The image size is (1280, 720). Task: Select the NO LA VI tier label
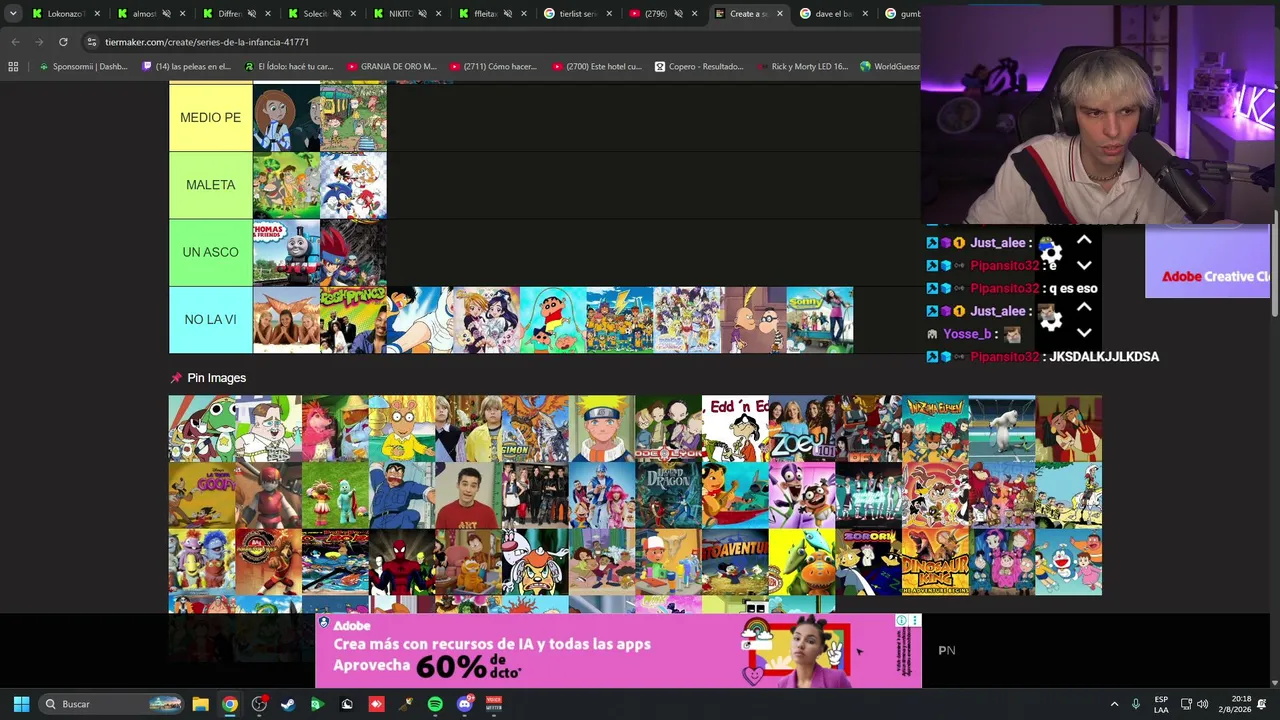(211, 320)
